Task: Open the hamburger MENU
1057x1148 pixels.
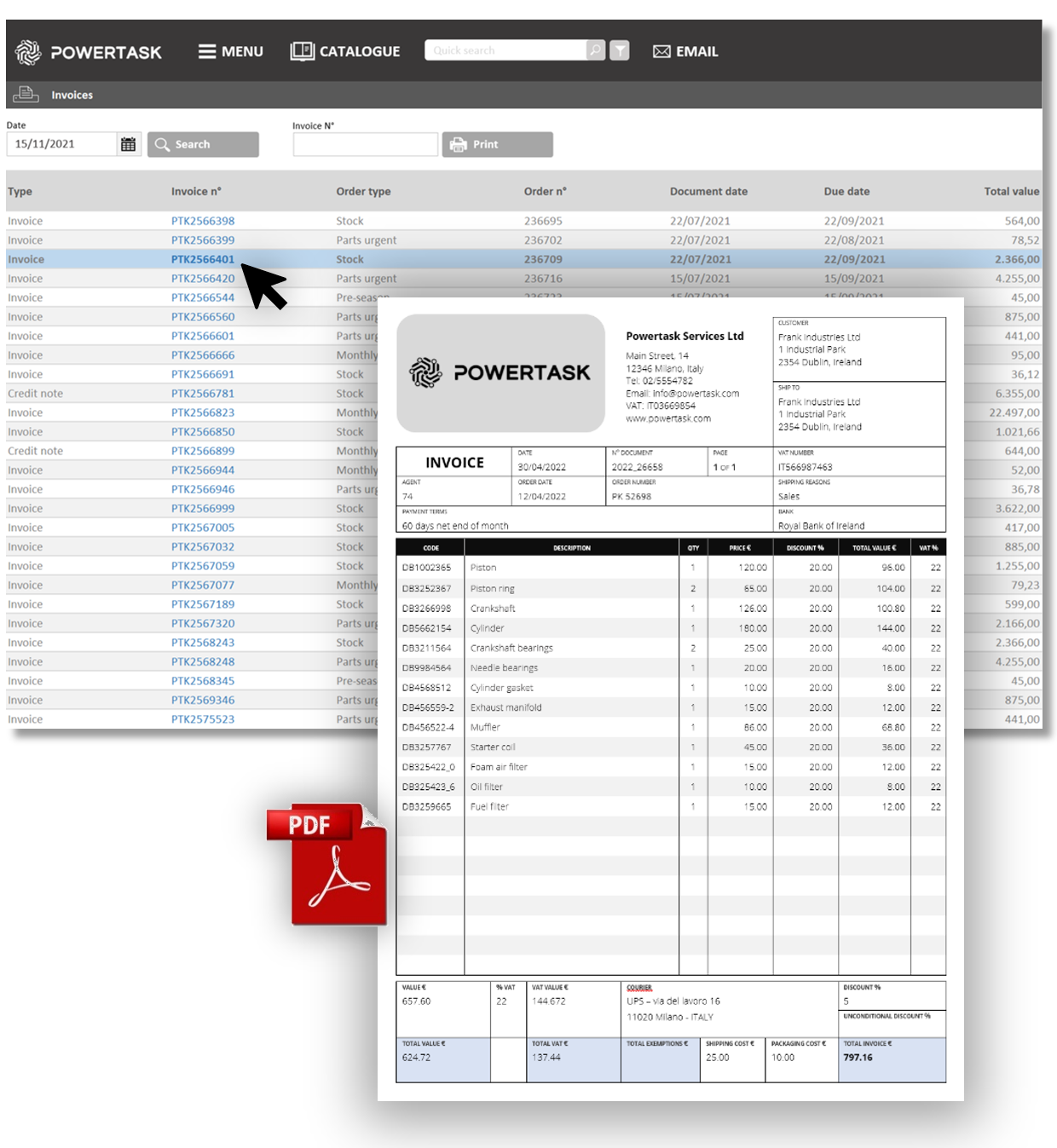Action: (x=230, y=51)
